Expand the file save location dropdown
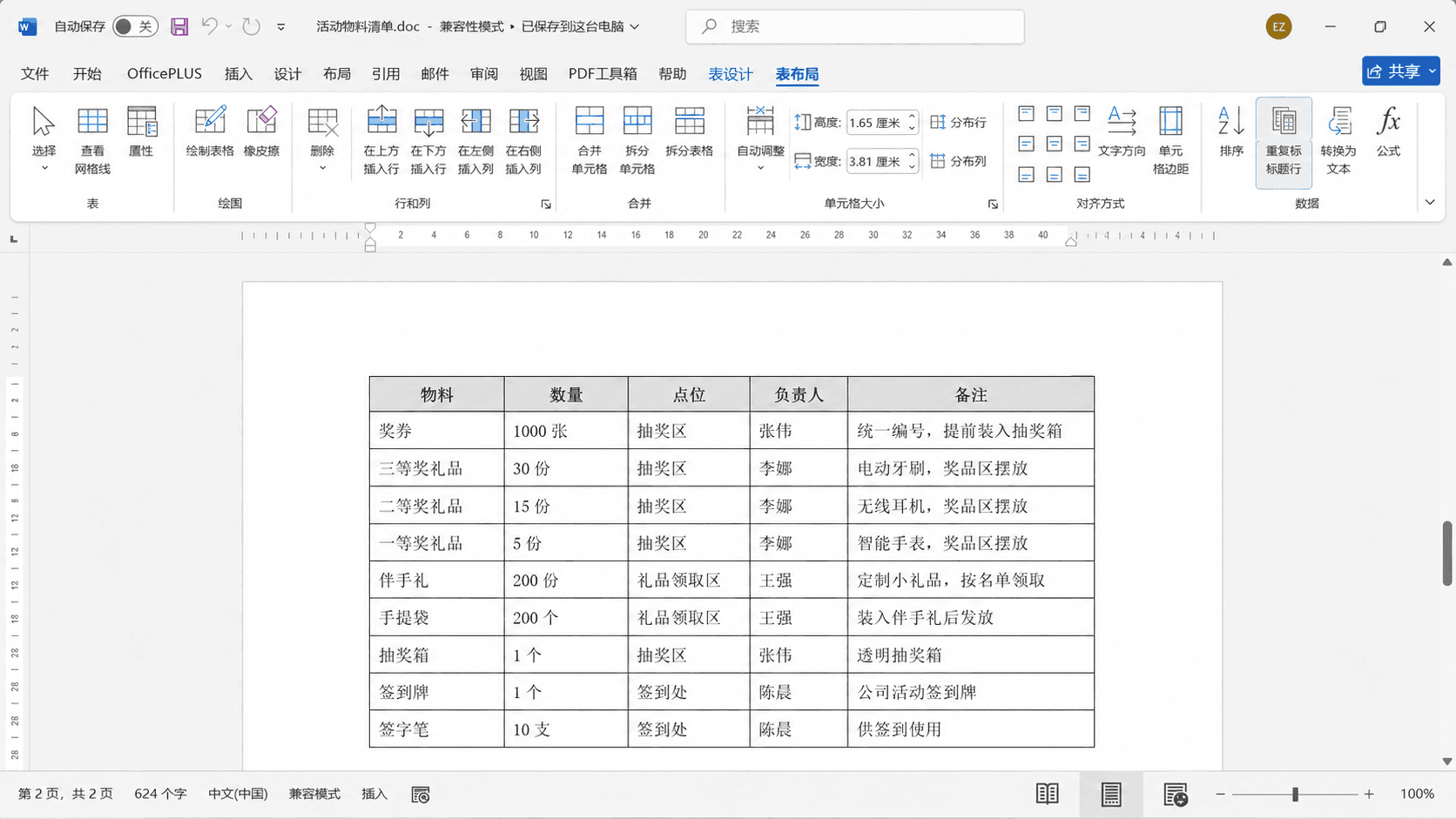 click(x=635, y=27)
